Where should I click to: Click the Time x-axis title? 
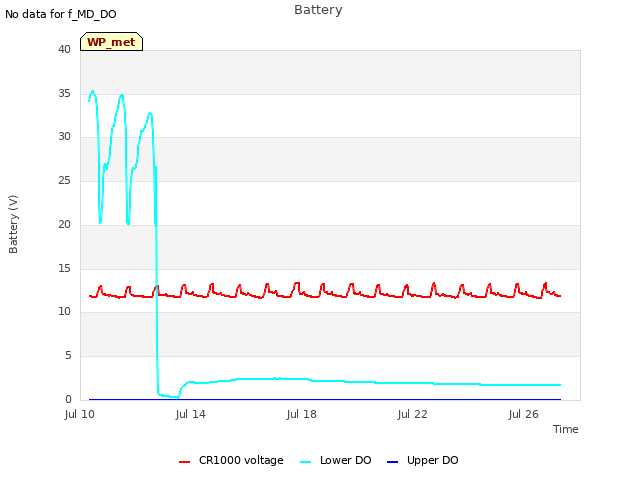pyautogui.click(x=565, y=429)
